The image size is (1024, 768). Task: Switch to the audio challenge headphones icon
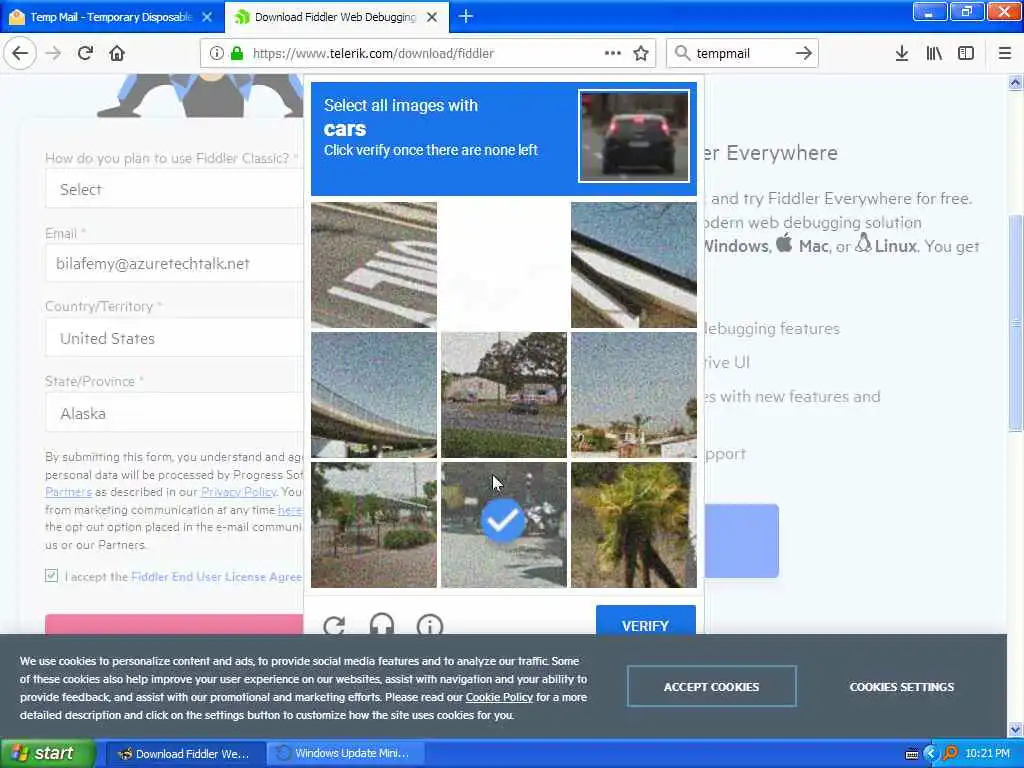(382, 625)
